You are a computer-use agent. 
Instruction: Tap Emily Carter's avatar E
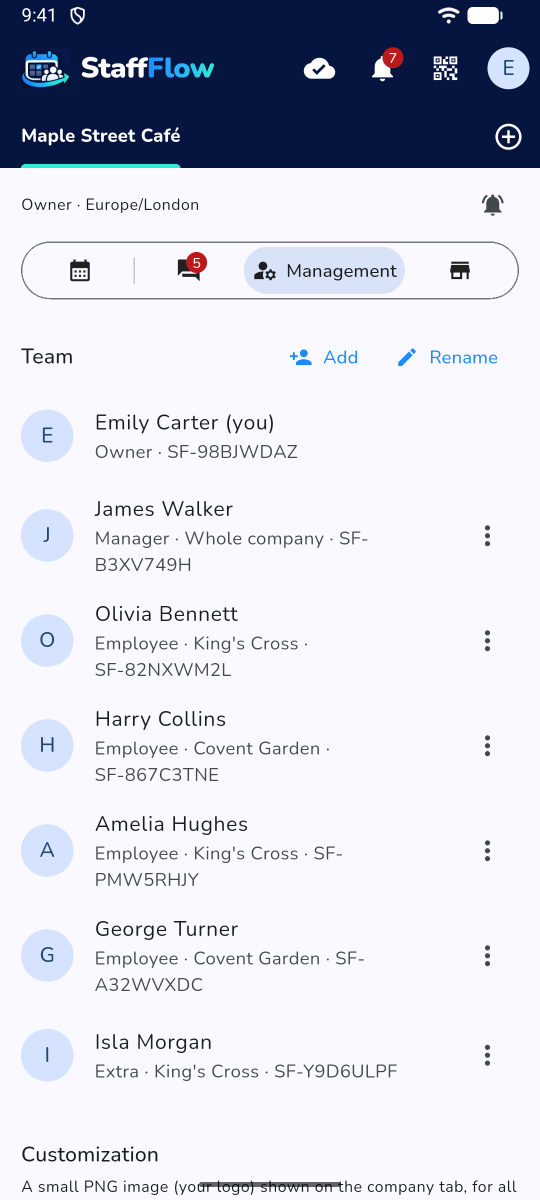coord(47,436)
